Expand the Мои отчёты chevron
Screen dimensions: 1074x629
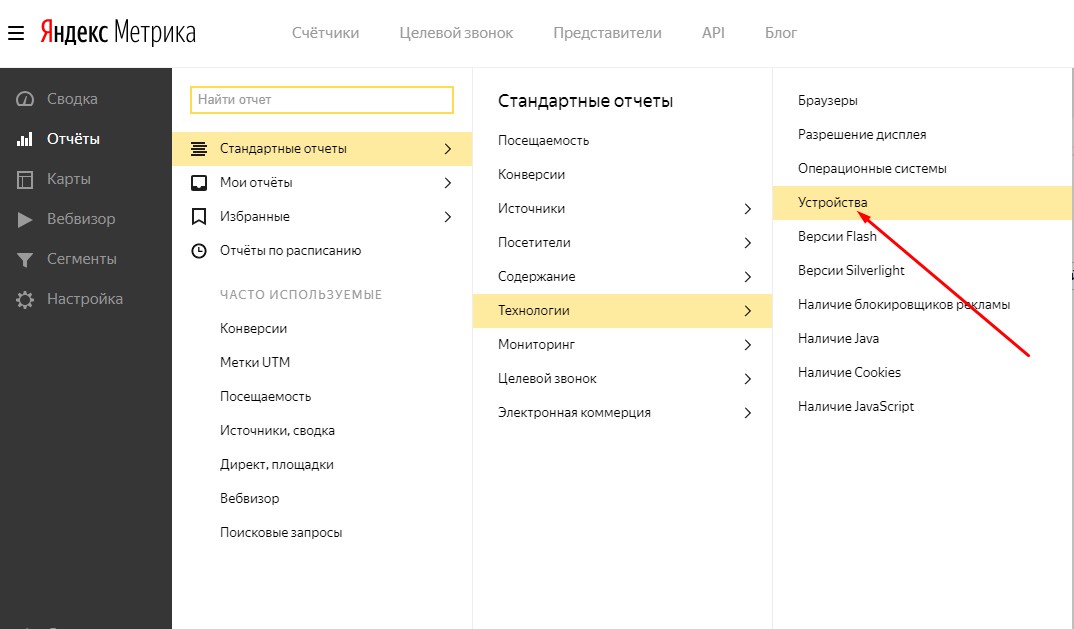coord(448,183)
